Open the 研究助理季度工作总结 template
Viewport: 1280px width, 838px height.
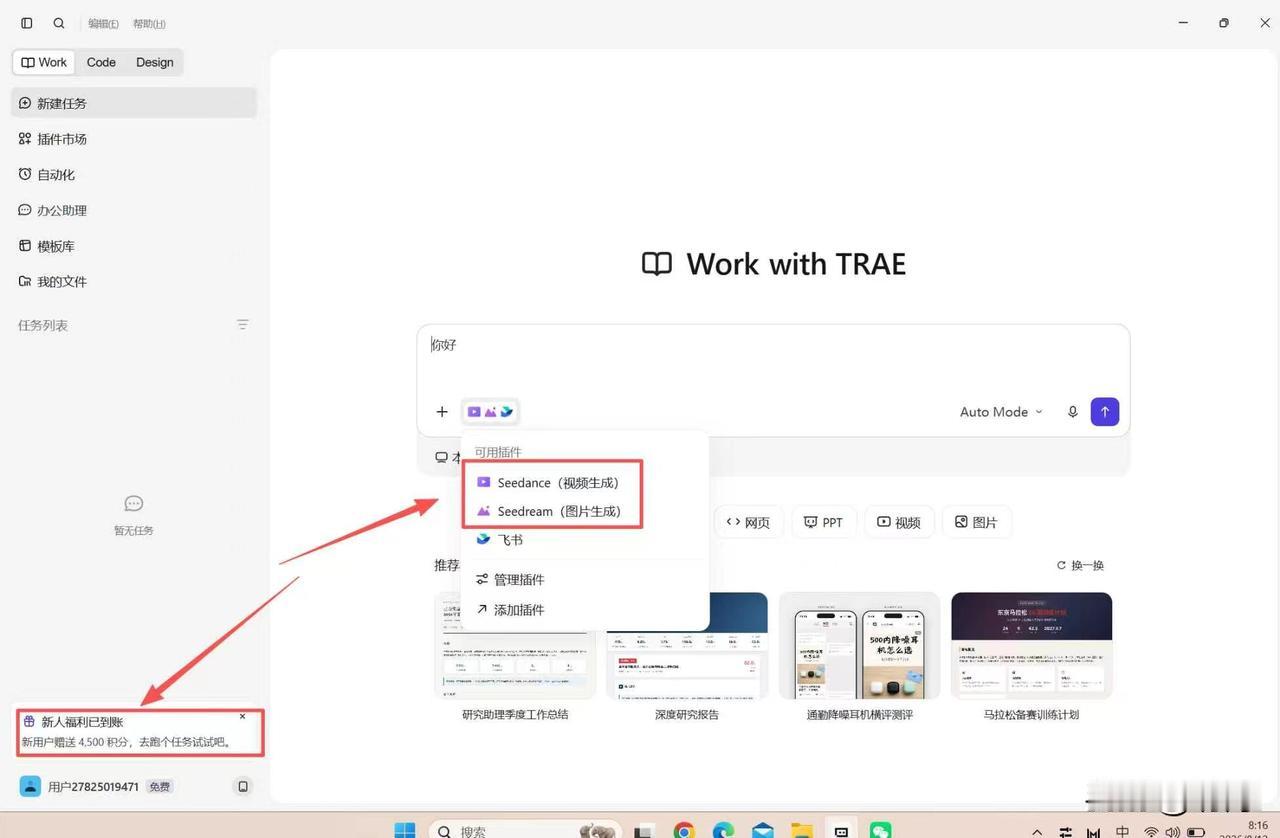[x=515, y=657]
